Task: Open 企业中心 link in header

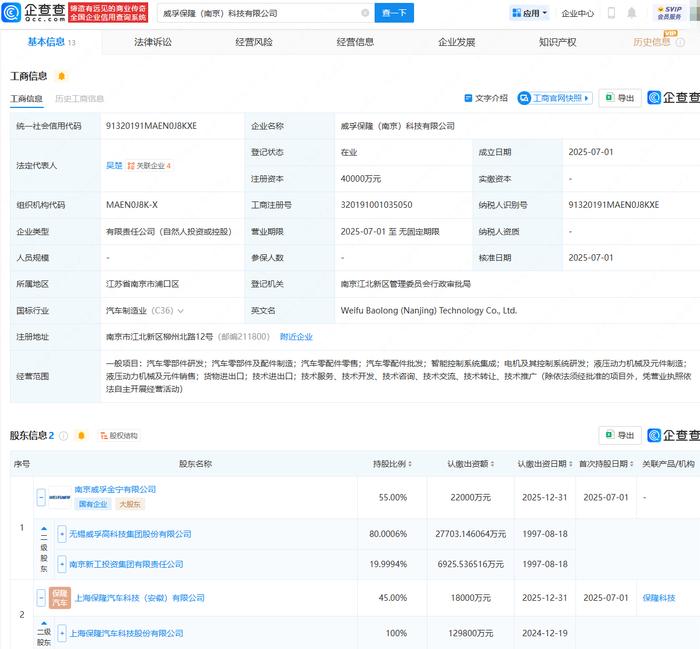Action: (x=578, y=13)
